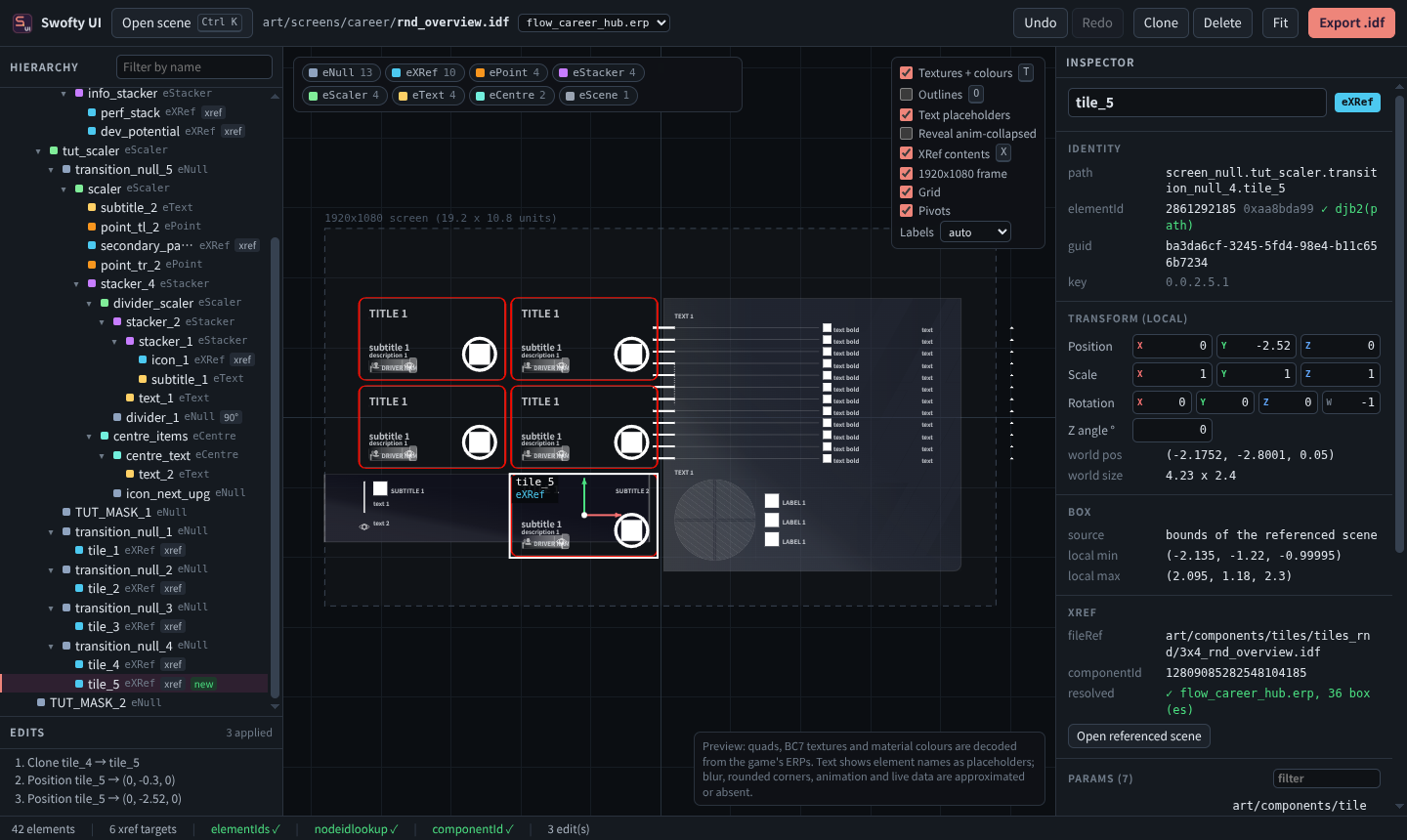Click Open referenced scene button
The height and width of the screenshot is (840, 1407).
pyautogui.click(x=1139, y=736)
